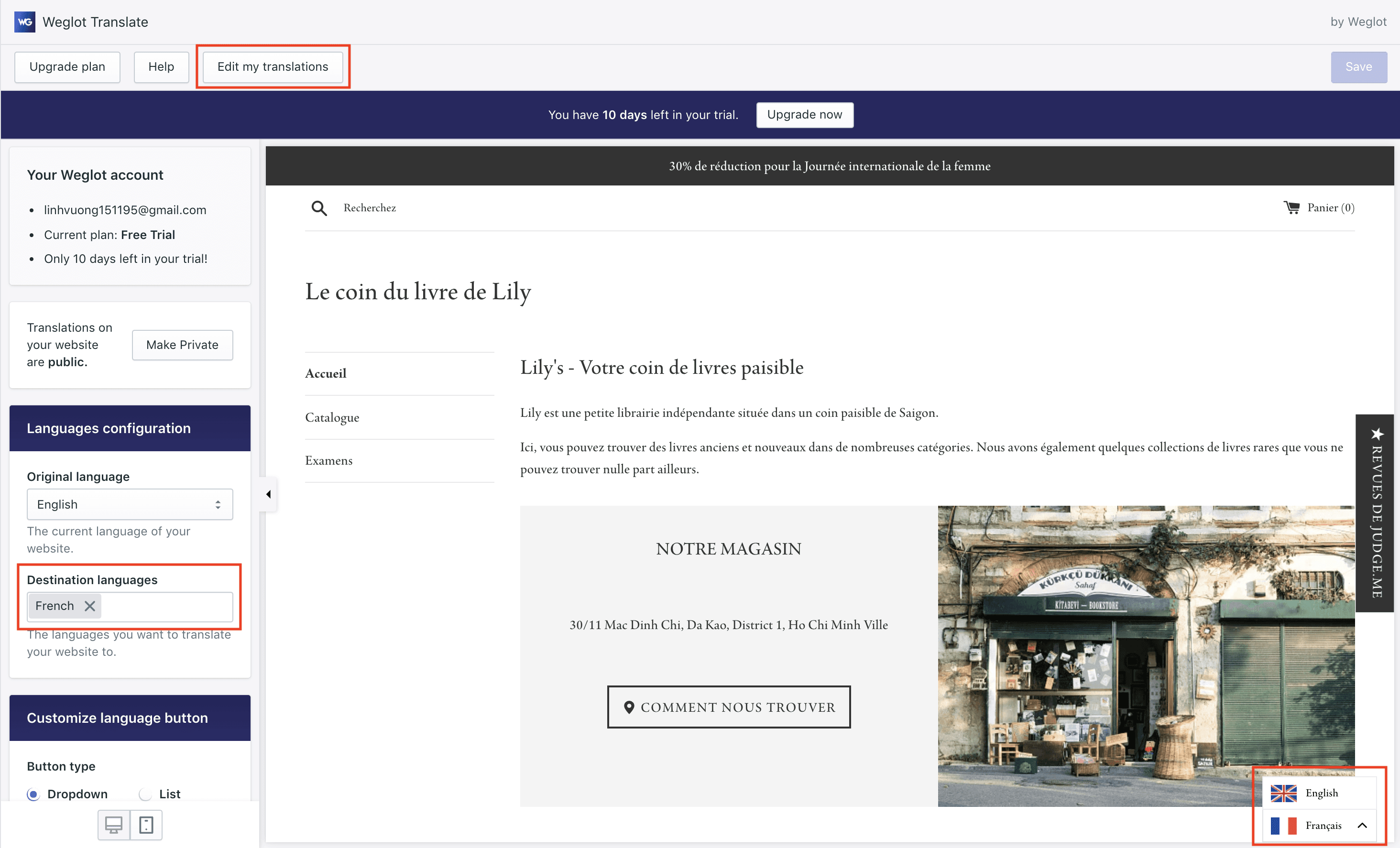Select English flag in language switcher

[1283, 793]
